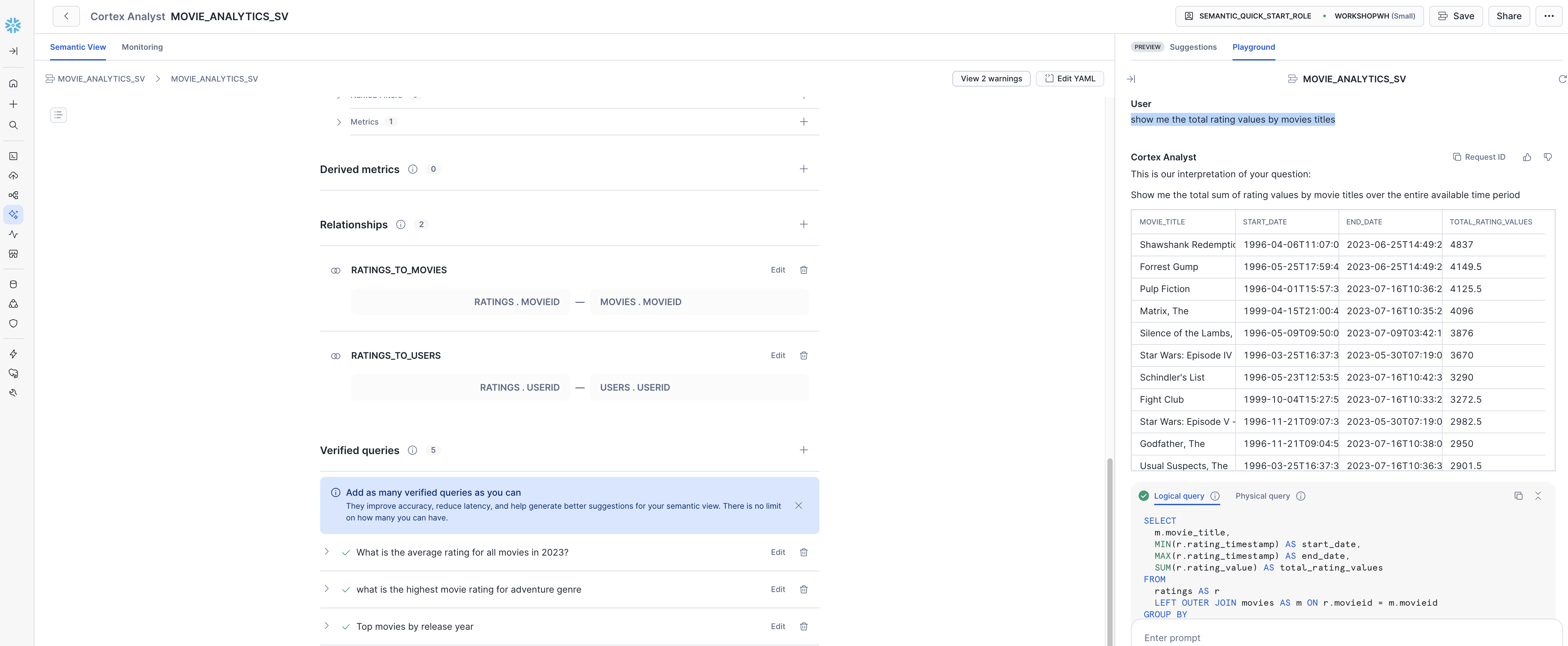Expand the Top movies by release year query
The height and width of the screenshot is (646, 1568).
pos(327,626)
